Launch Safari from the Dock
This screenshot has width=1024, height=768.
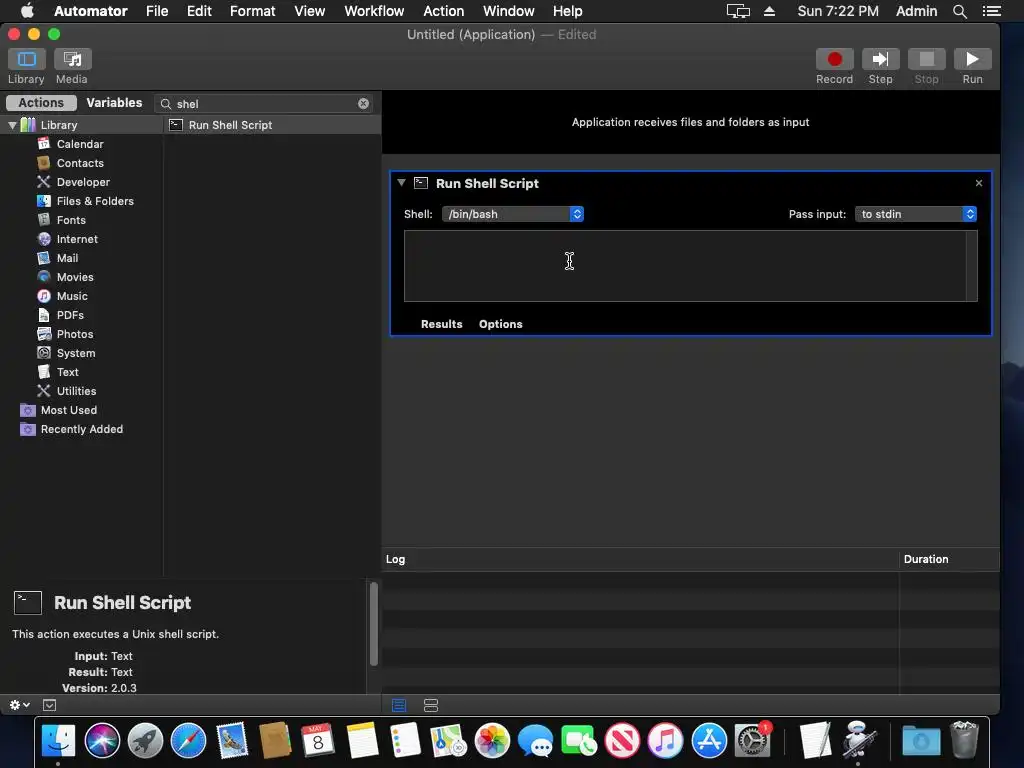pyautogui.click(x=188, y=741)
